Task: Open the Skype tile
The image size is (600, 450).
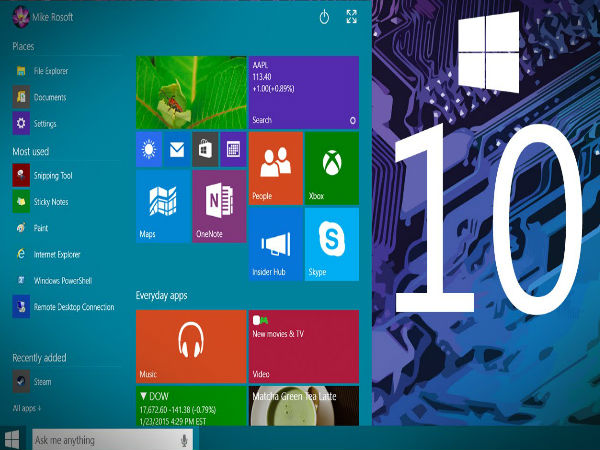Action: click(332, 243)
